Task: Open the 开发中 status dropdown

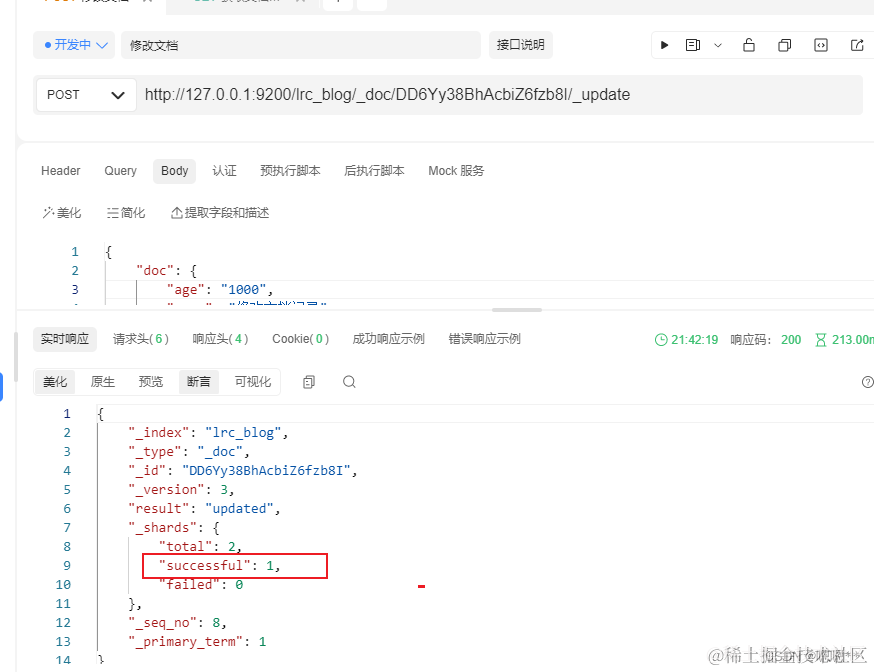Action: (x=75, y=44)
